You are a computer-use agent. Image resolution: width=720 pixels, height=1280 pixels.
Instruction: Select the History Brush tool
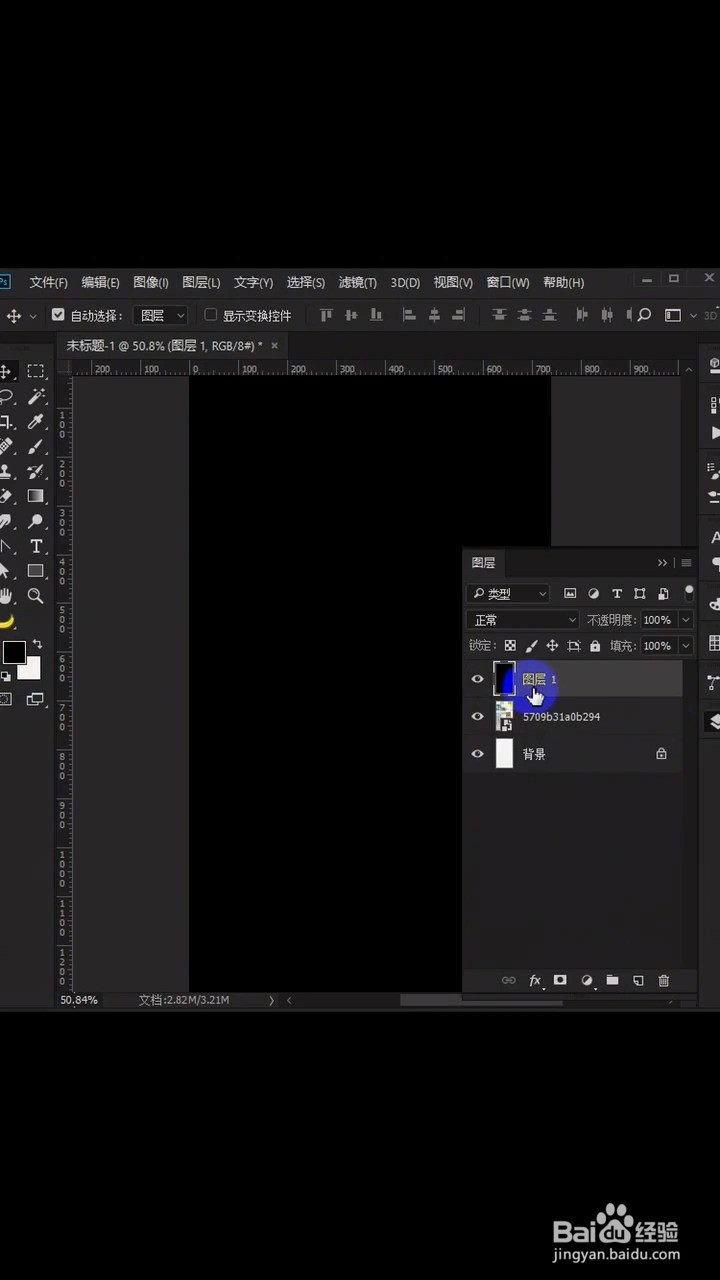coord(36,471)
